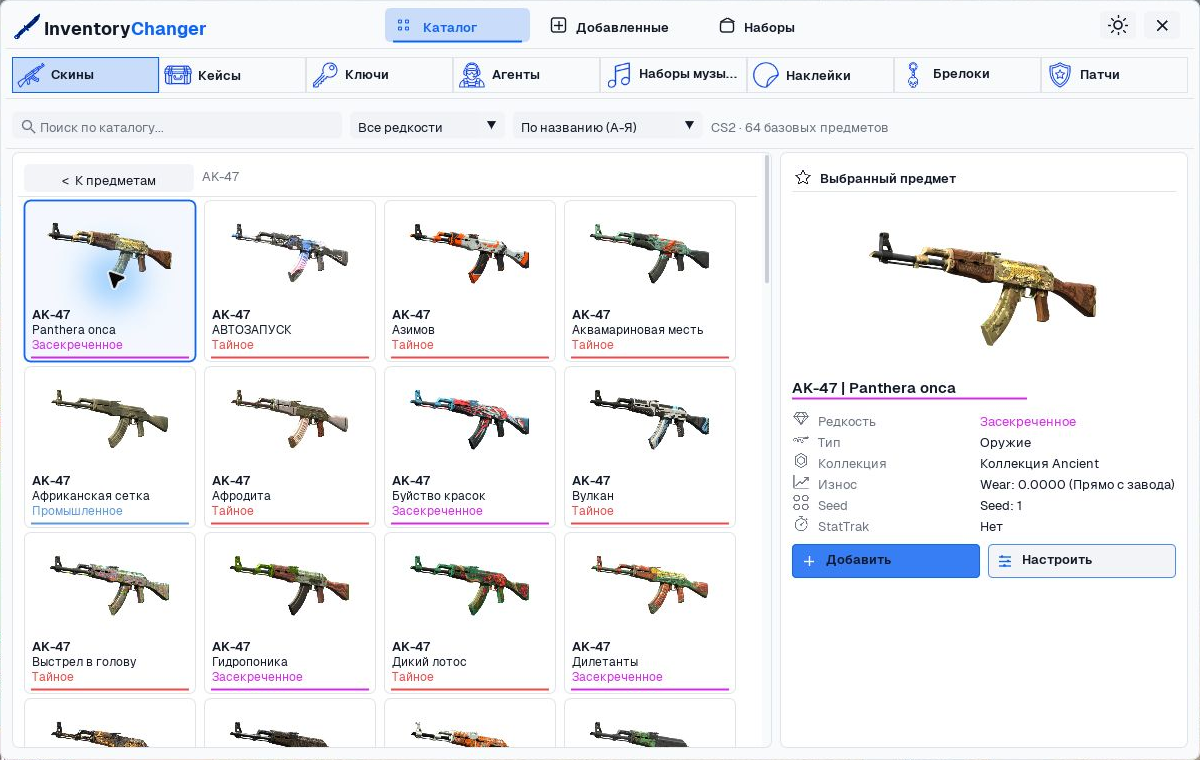Click the agent icon on Агенты
1200x760 pixels.
click(x=472, y=75)
